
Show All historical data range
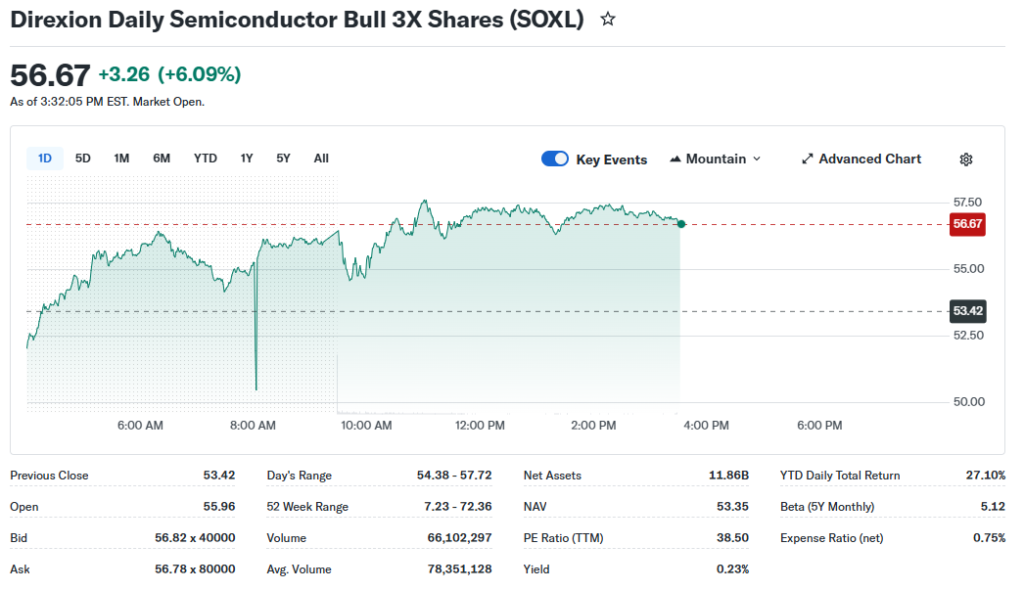tap(321, 158)
